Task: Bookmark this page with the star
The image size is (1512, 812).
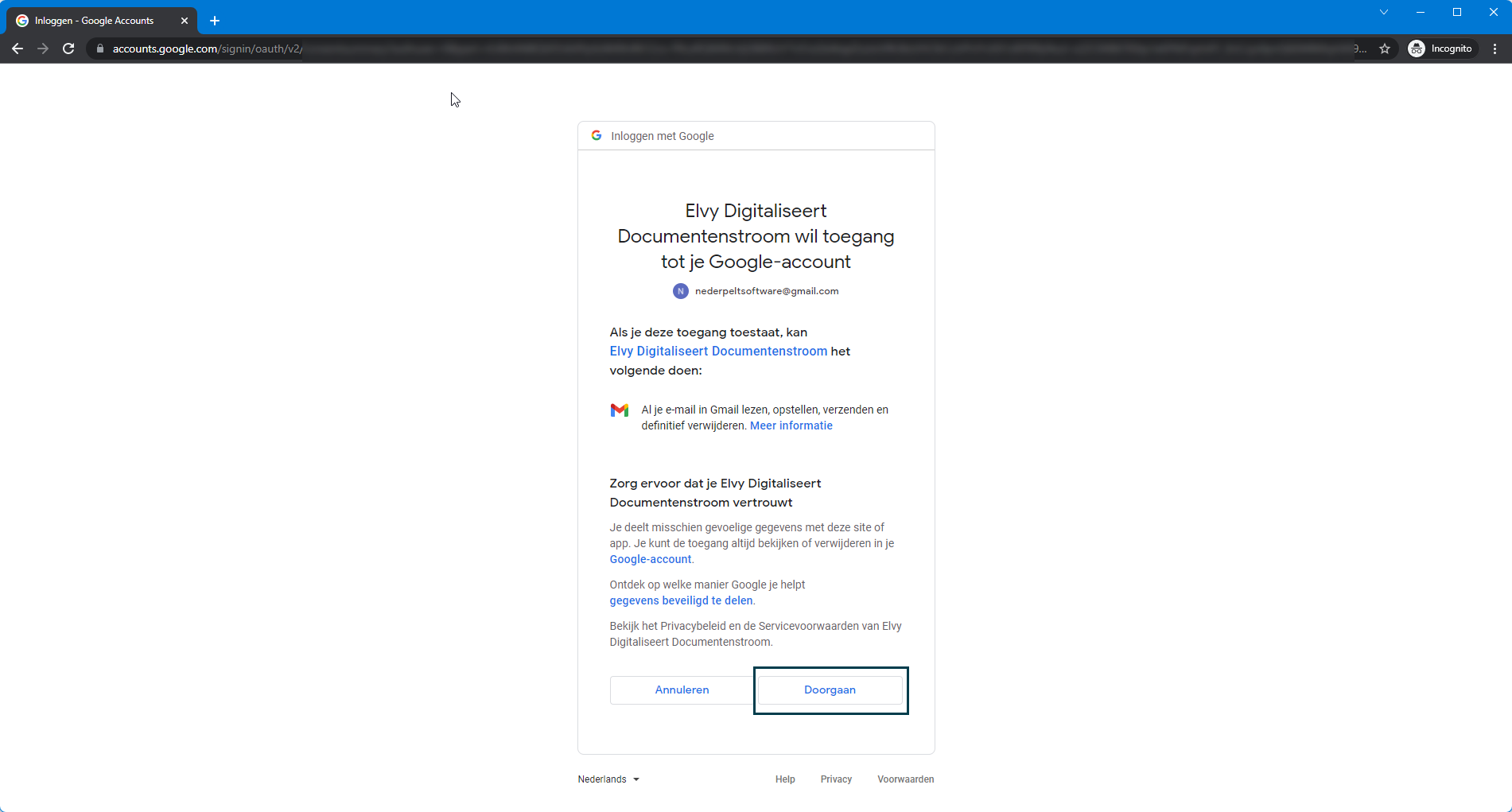Action: pyautogui.click(x=1385, y=49)
